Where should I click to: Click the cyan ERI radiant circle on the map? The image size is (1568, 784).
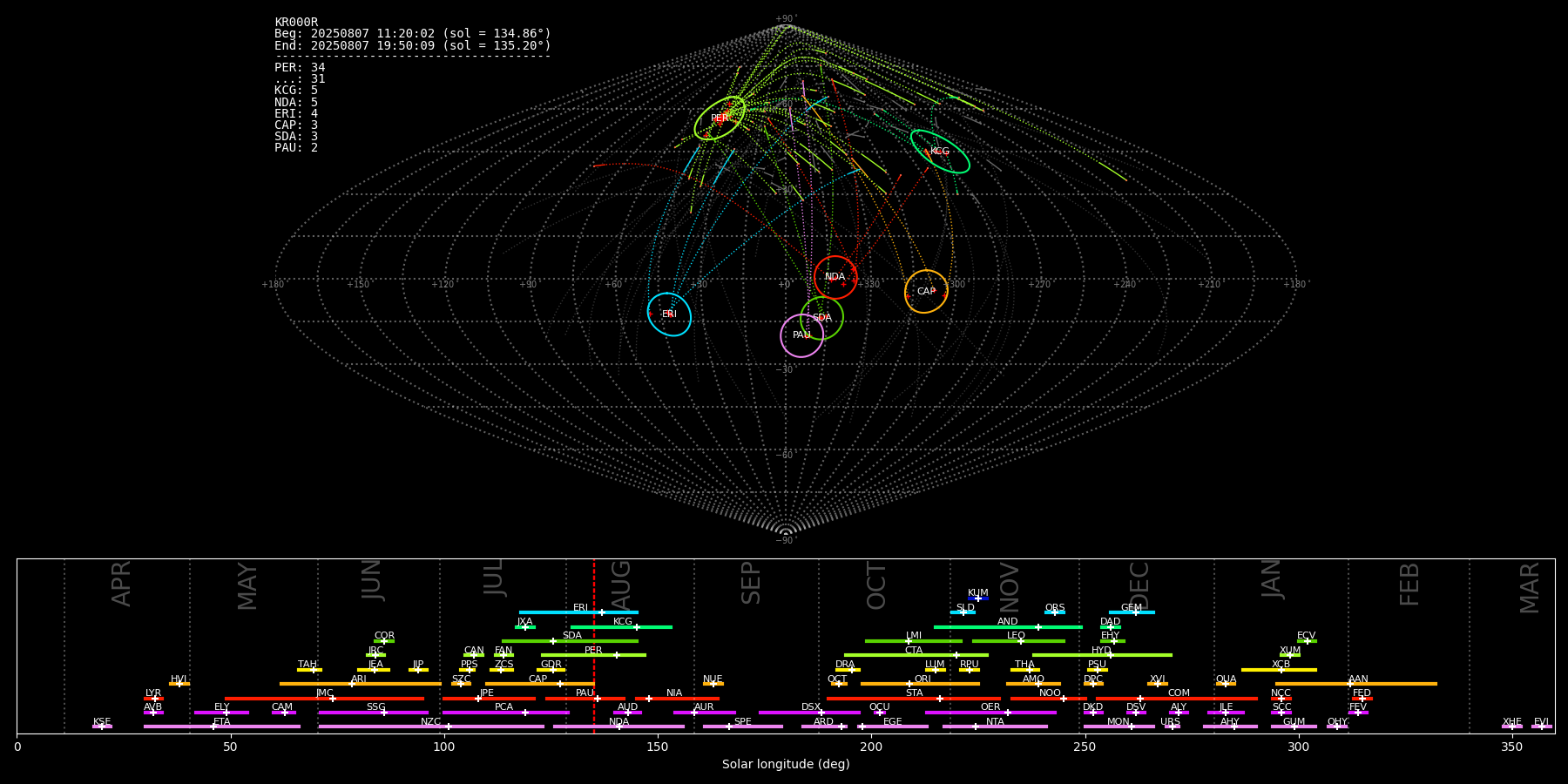point(669,314)
